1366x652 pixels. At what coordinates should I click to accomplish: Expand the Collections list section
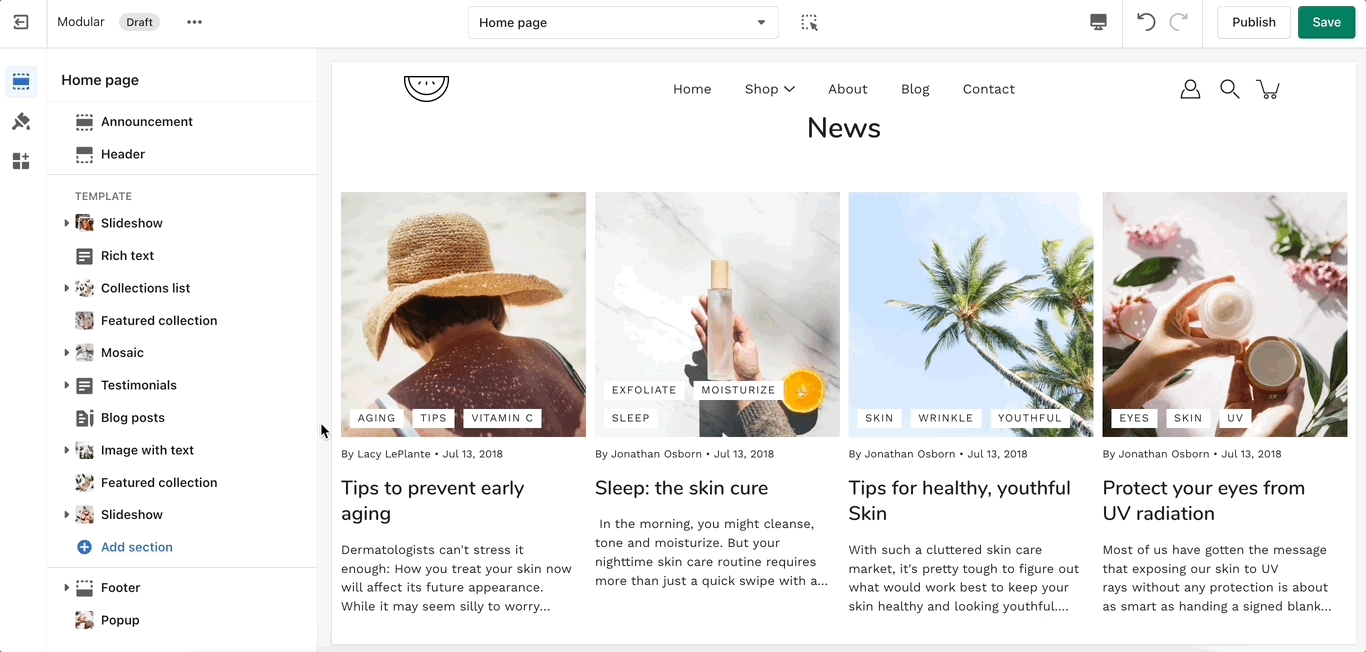pos(67,288)
